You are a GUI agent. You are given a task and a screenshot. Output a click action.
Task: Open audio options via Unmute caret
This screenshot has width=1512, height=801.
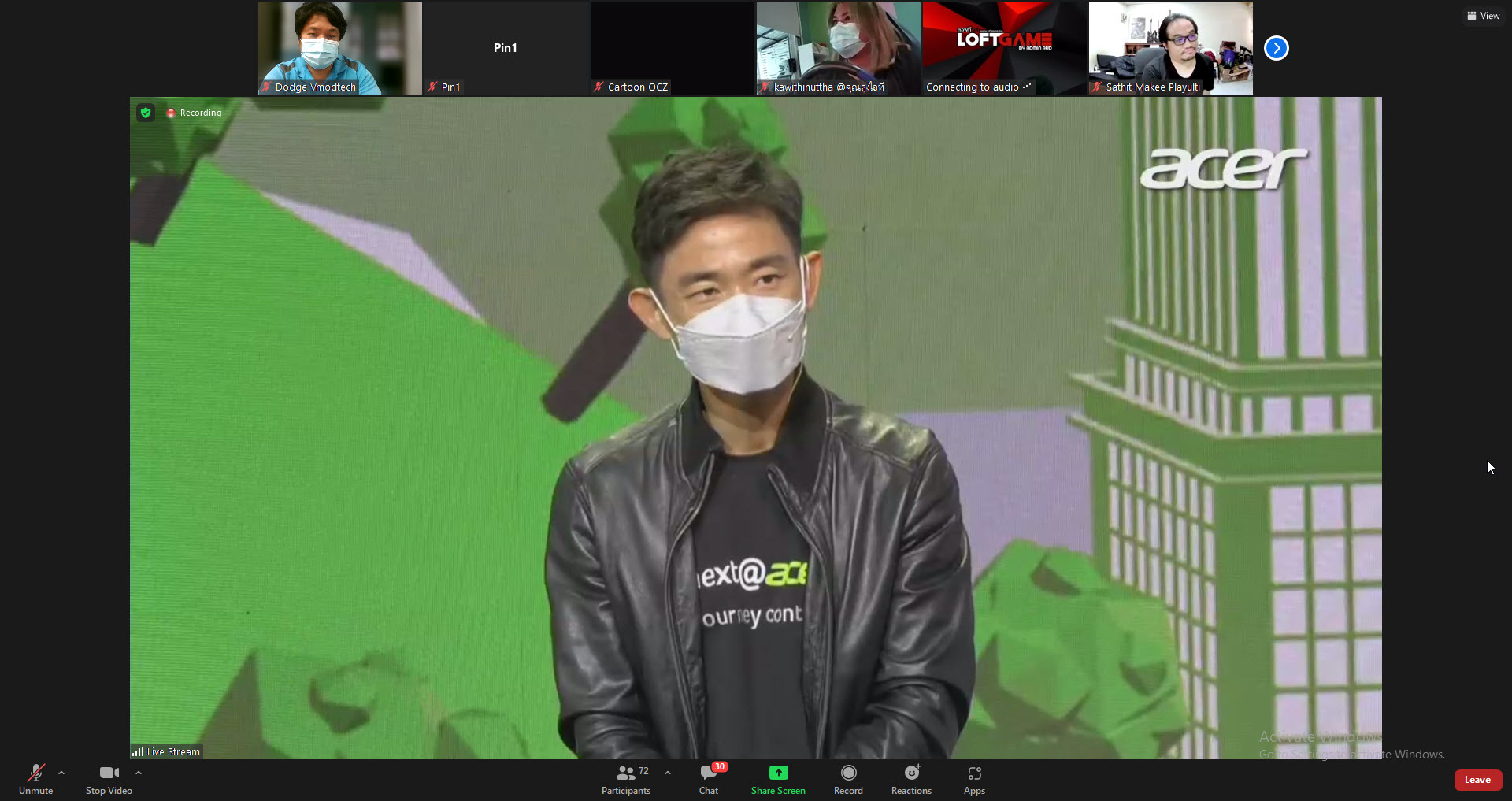(61, 772)
